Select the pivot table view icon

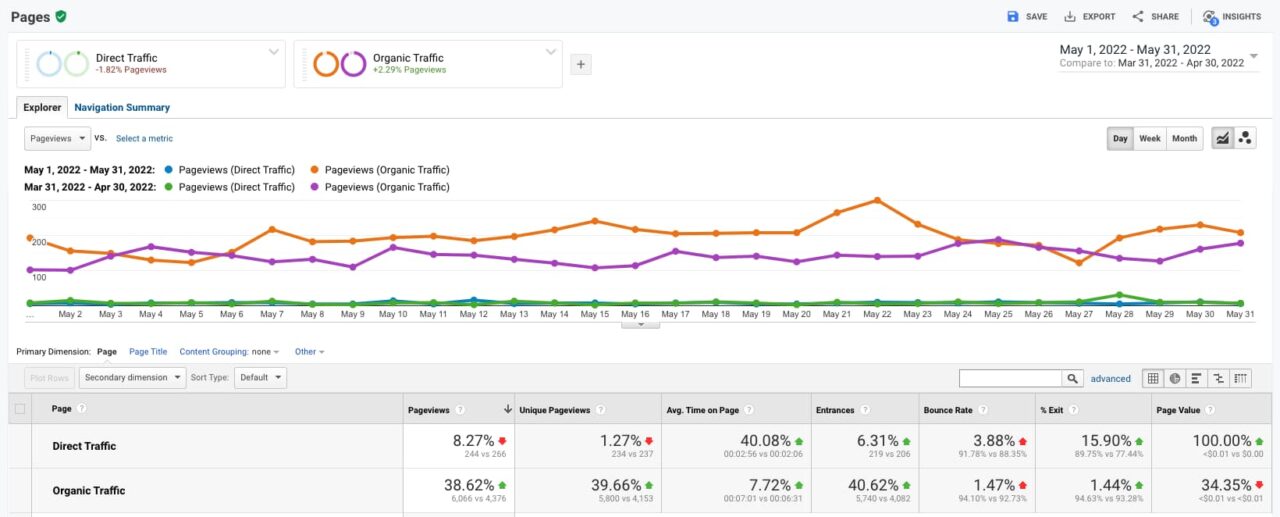1241,379
